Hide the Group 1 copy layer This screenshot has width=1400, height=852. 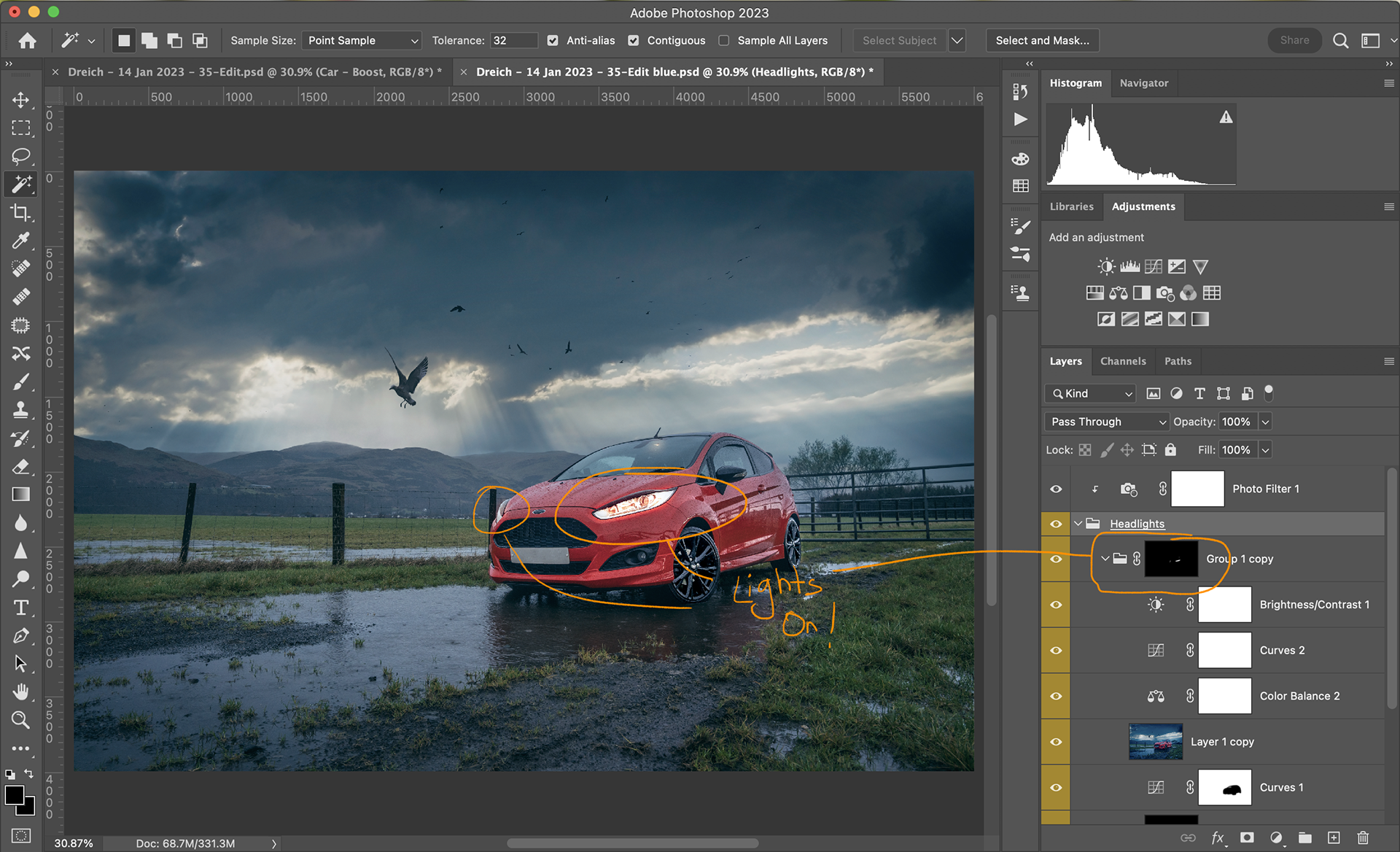point(1055,559)
